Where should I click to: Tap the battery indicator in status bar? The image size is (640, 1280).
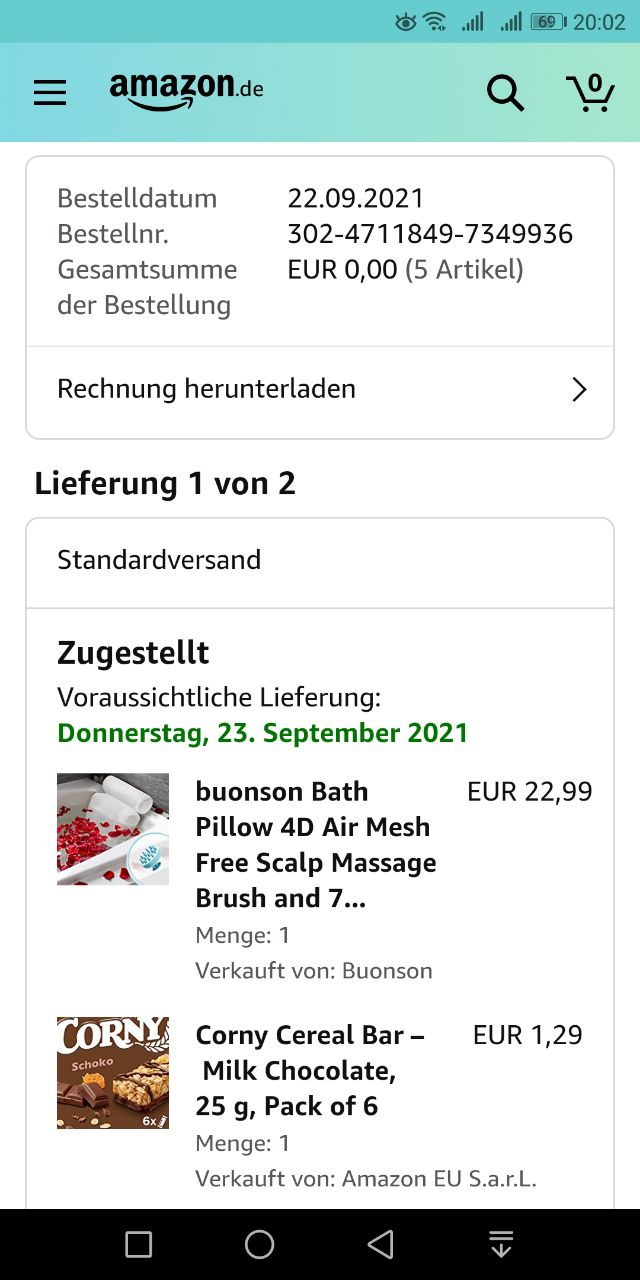coord(547,22)
